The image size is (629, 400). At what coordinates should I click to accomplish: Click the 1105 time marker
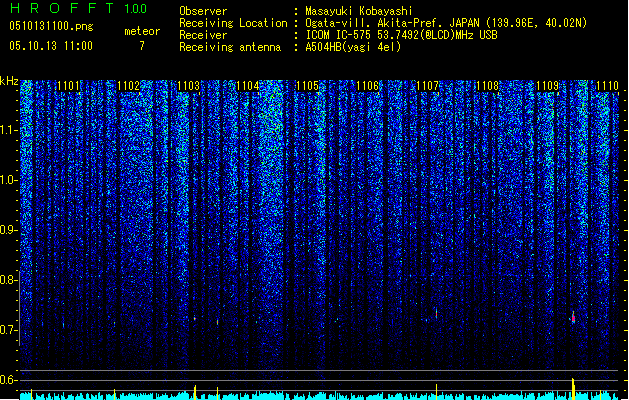pyautogui.click(x=308, y=86)
